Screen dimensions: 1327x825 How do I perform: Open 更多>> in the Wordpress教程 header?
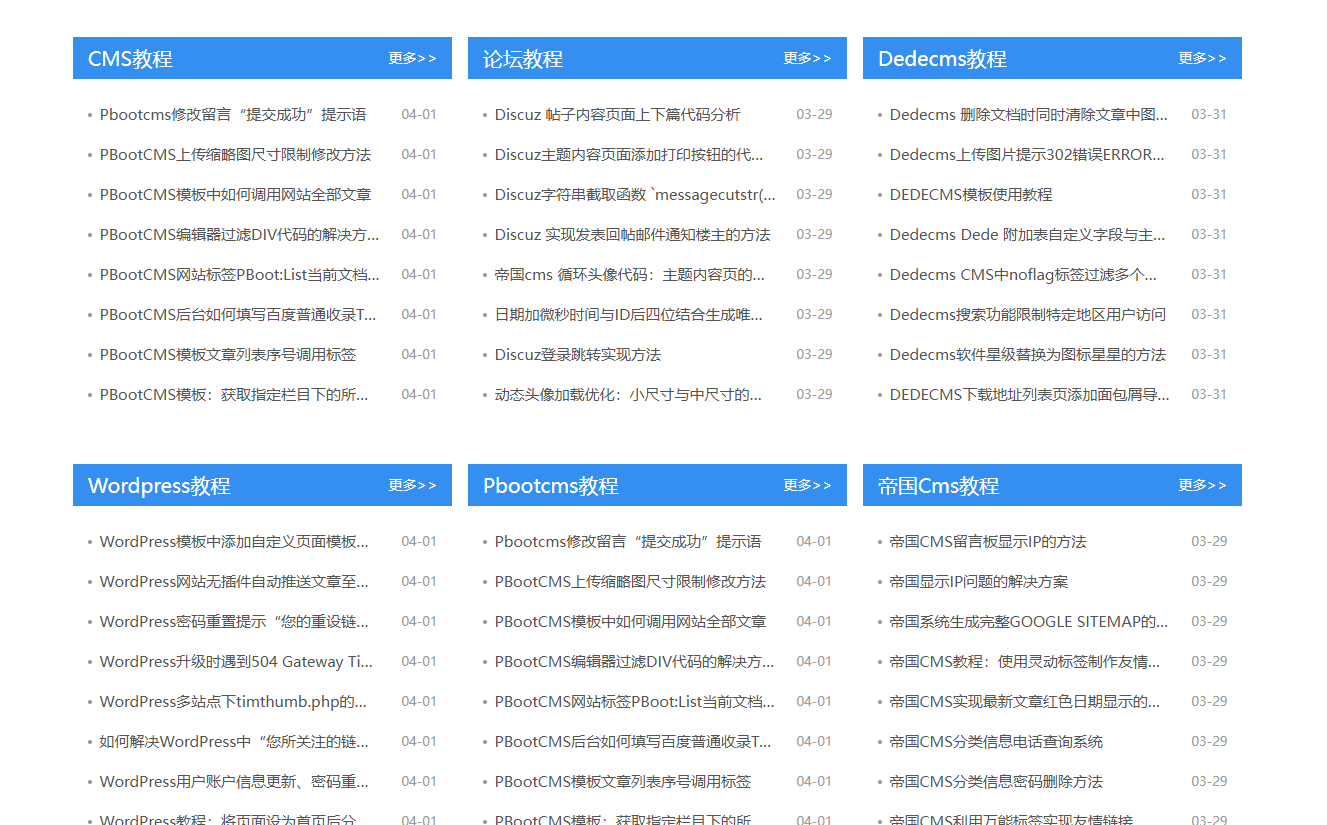coord(412,485)
